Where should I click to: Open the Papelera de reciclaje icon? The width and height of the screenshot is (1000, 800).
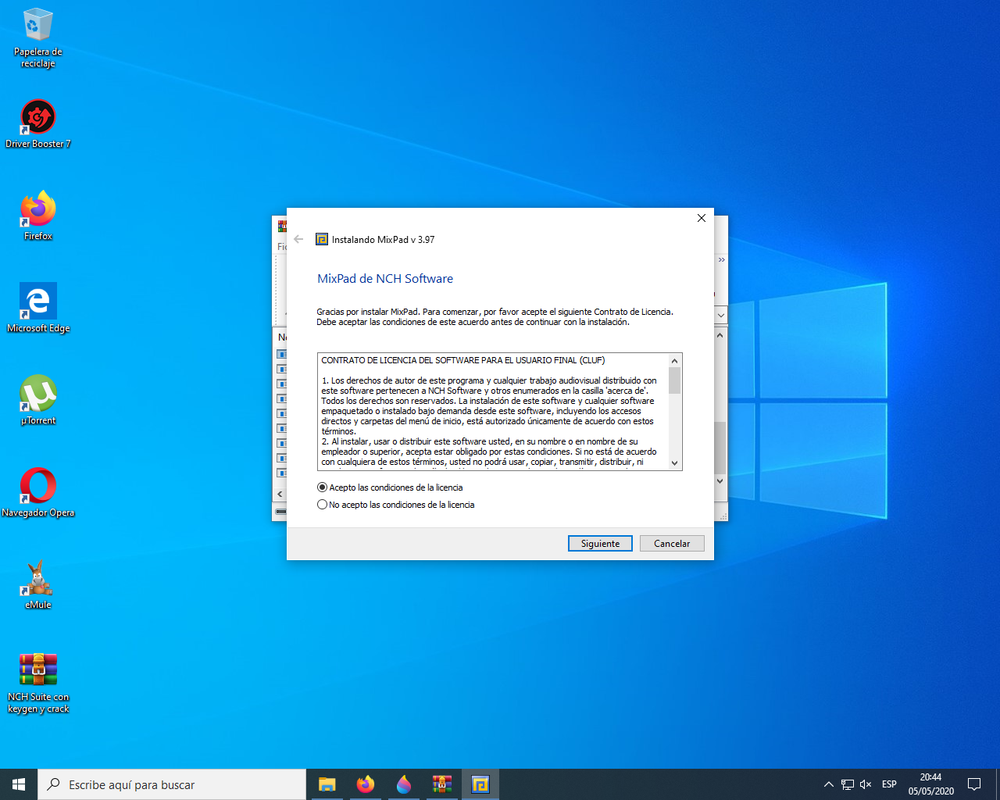pos(38,38)
